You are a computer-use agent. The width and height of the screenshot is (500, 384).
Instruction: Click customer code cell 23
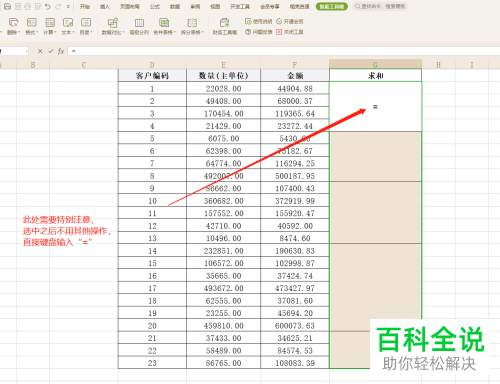click(x=152, y=363)
